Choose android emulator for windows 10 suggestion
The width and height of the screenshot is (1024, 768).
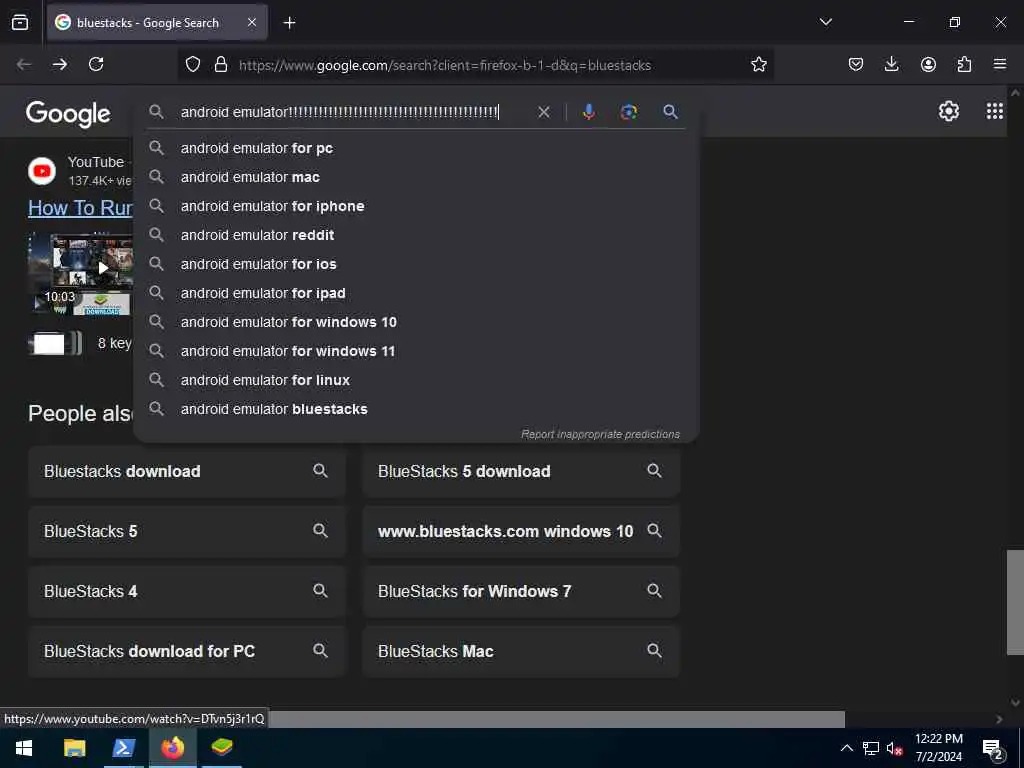[x=417, y=322]
